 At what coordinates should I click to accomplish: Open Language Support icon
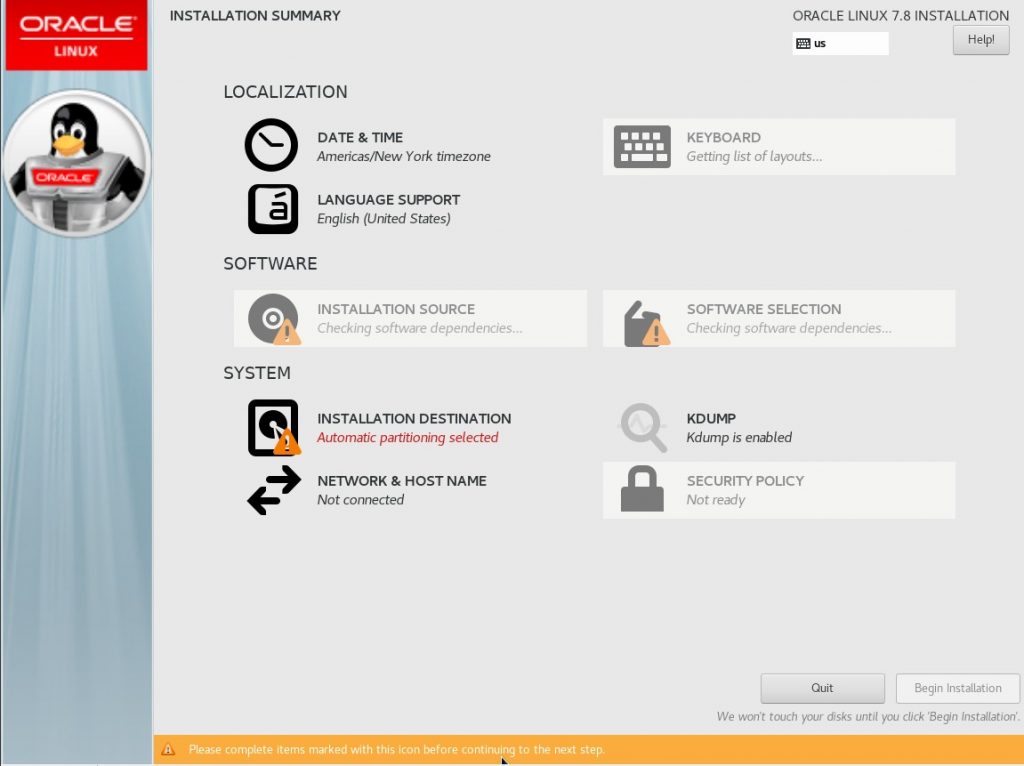(x=273, y=209)
